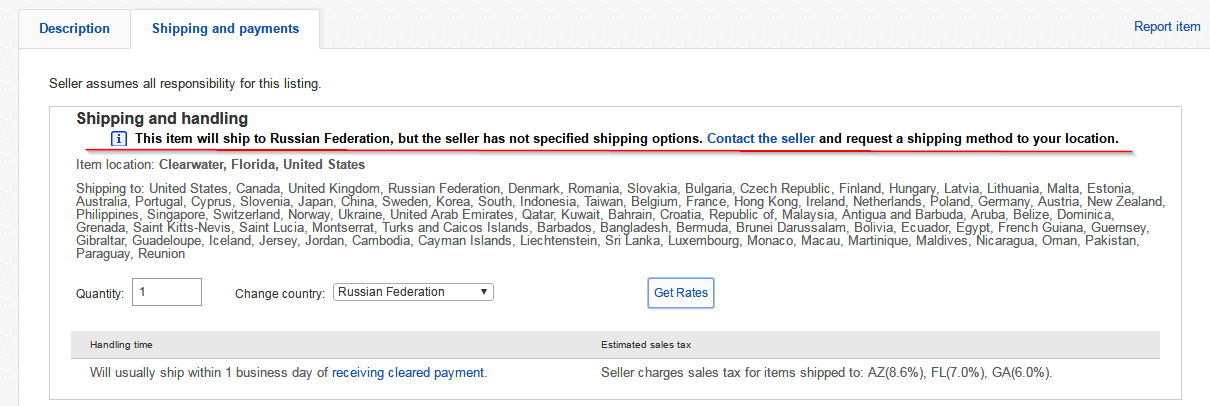Click the Estimated sales tax column header
1210x406 pixels.
pyautogui.click(x=646, y=345)
